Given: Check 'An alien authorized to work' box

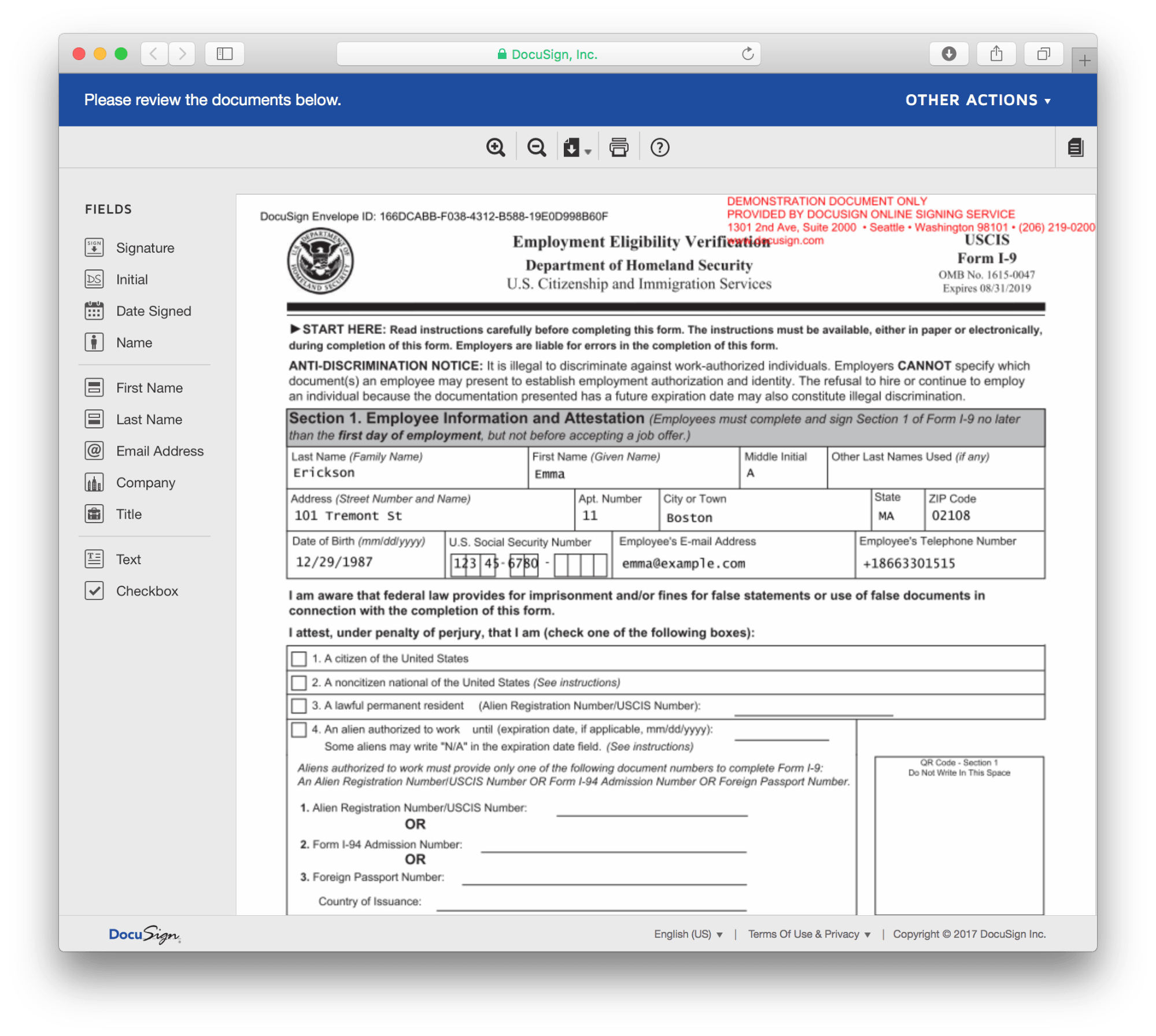Looking at the screenshot, I should tap(299, 730).
